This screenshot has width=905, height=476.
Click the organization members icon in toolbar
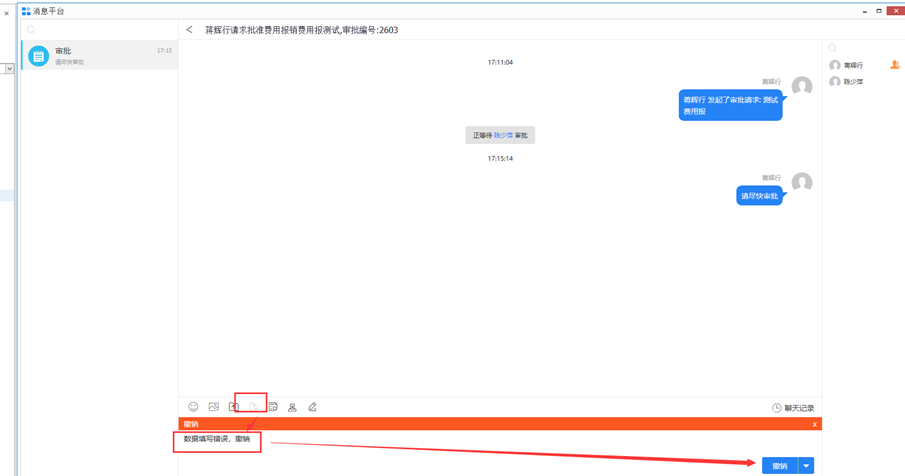point(292,407)
